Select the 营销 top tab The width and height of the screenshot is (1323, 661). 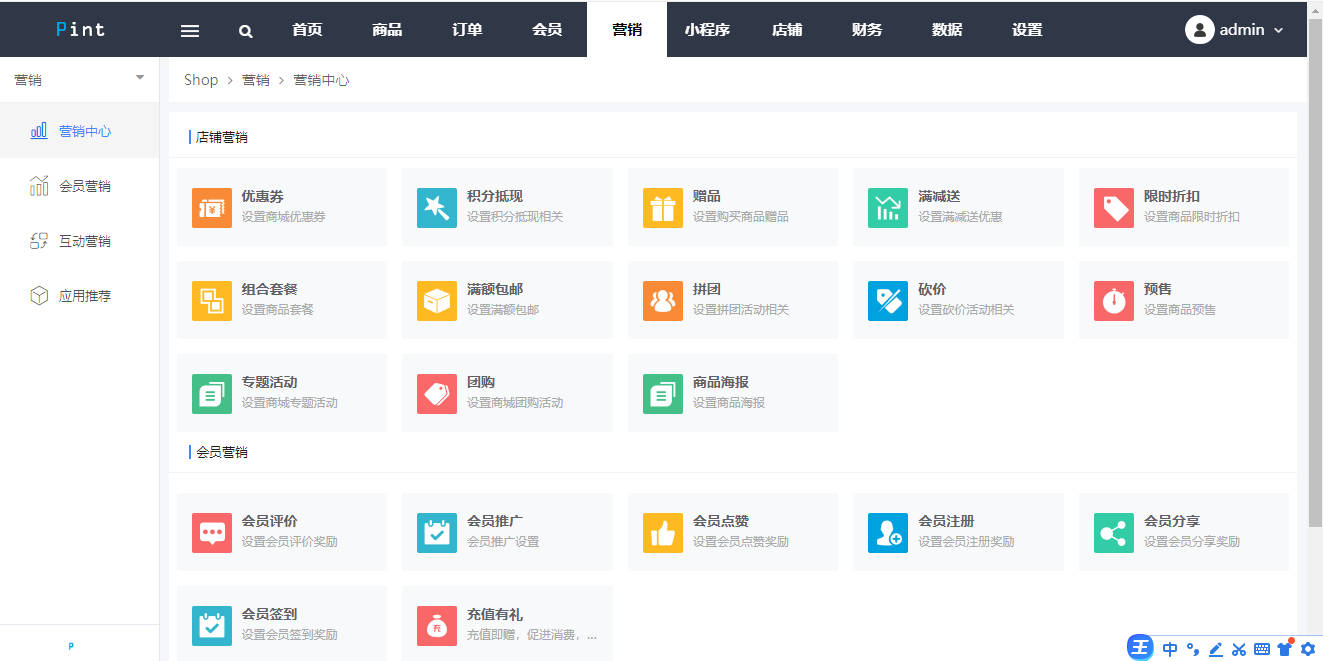click(627, 29)
